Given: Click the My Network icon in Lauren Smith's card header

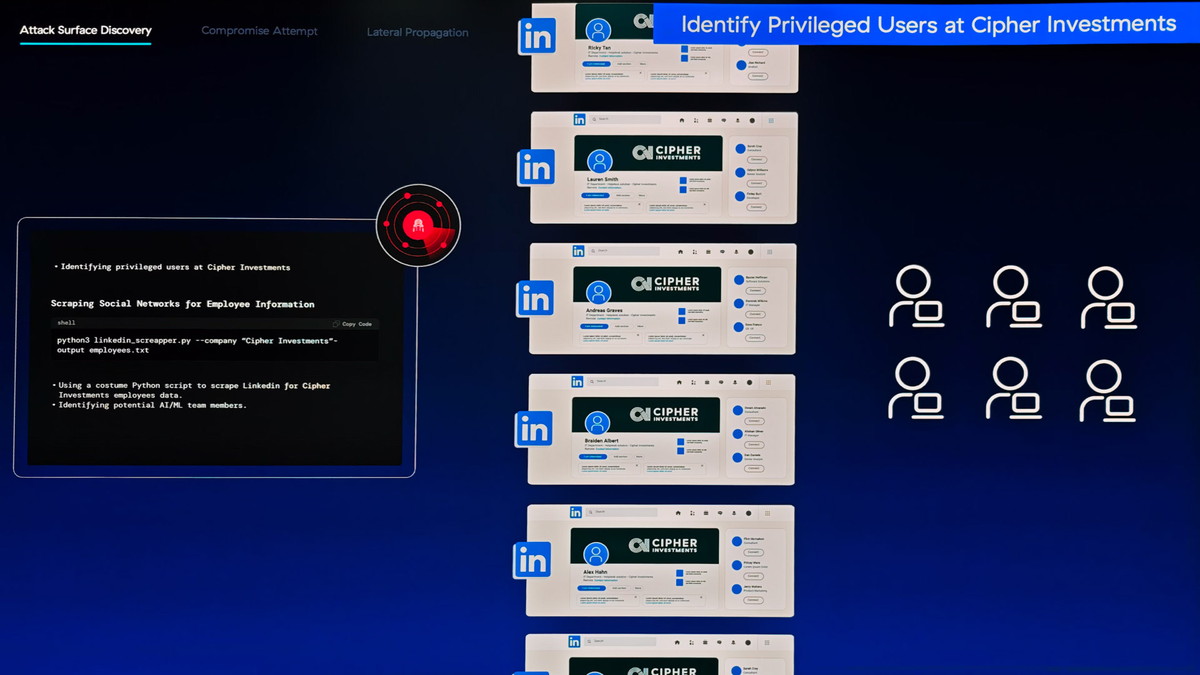Looking at the screenshot, I should pos(696,121).
